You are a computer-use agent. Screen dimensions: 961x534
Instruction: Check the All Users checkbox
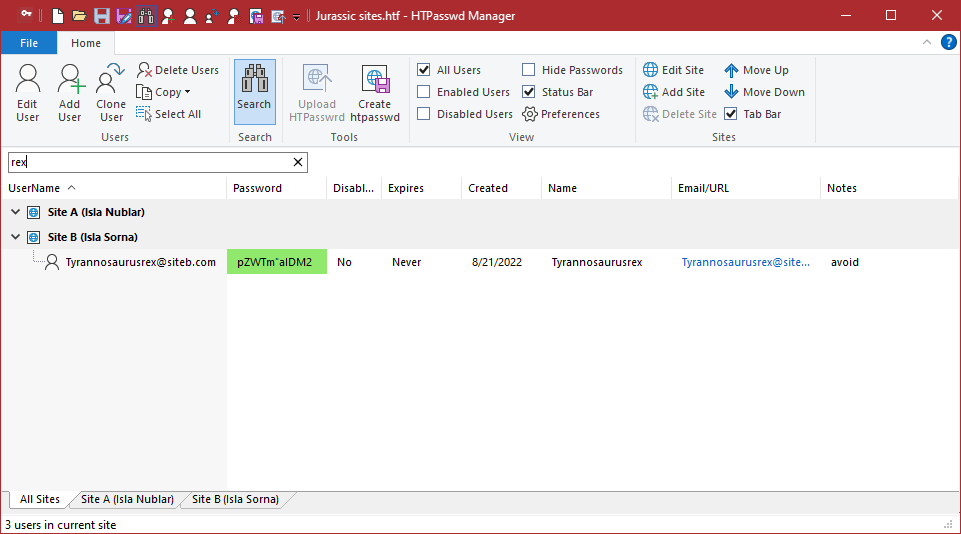[x=424, y=70]
